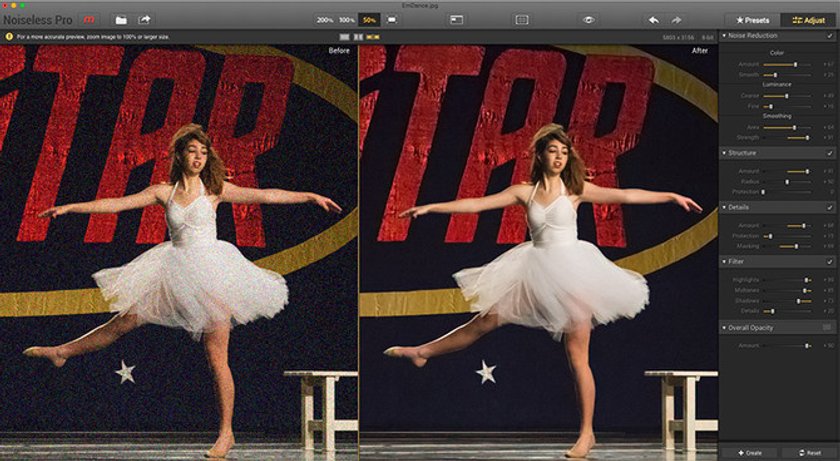The width and height of the screenshot is (840, 461).
Task: Click the accurate preview hint message
Action: pos(93,37)
